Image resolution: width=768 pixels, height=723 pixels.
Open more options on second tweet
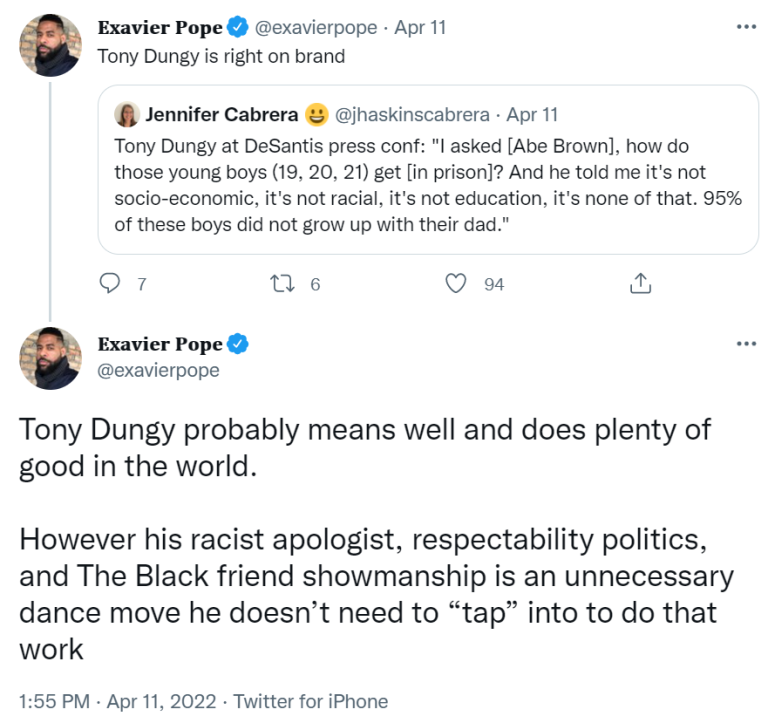point(746,344)
